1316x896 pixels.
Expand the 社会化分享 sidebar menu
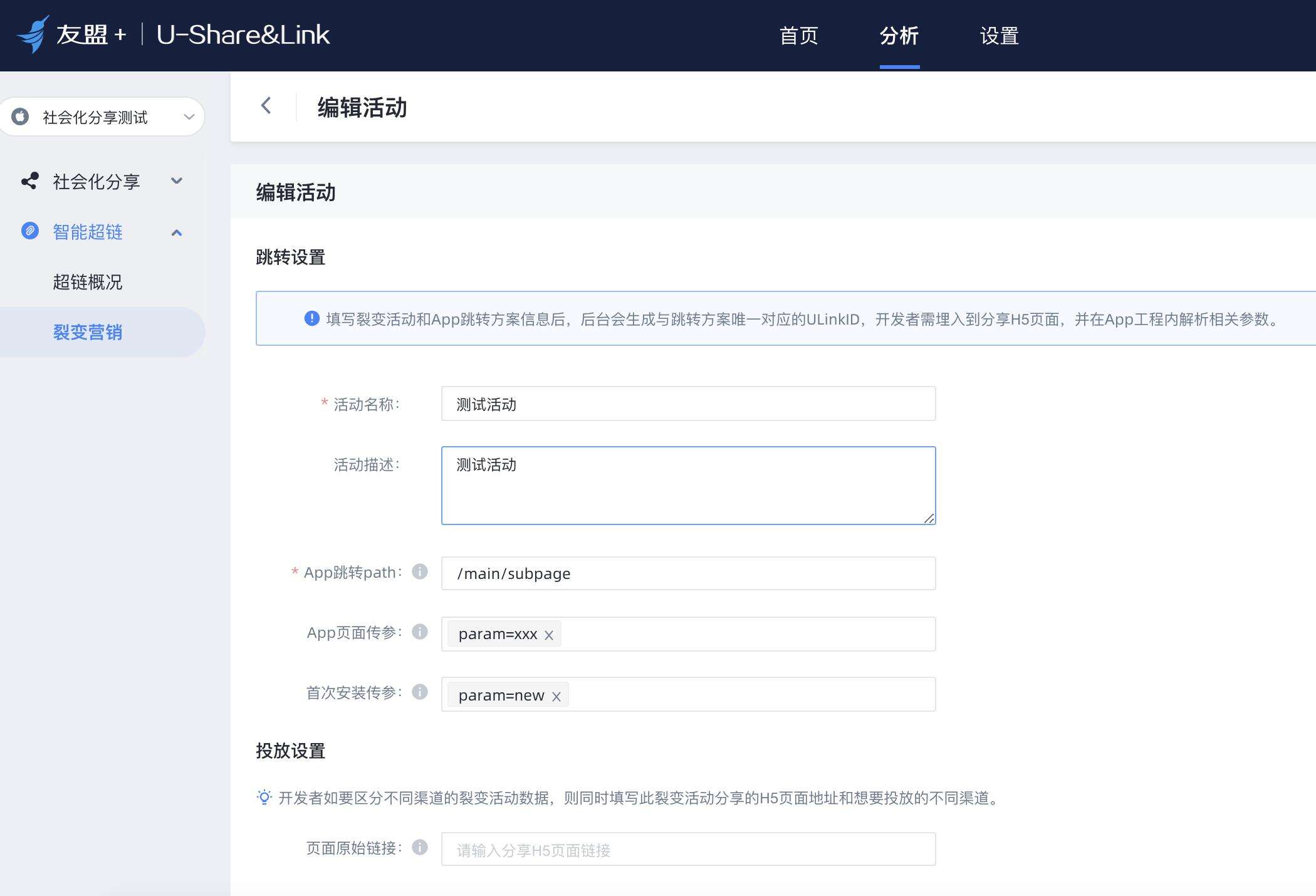click(177, 181)
